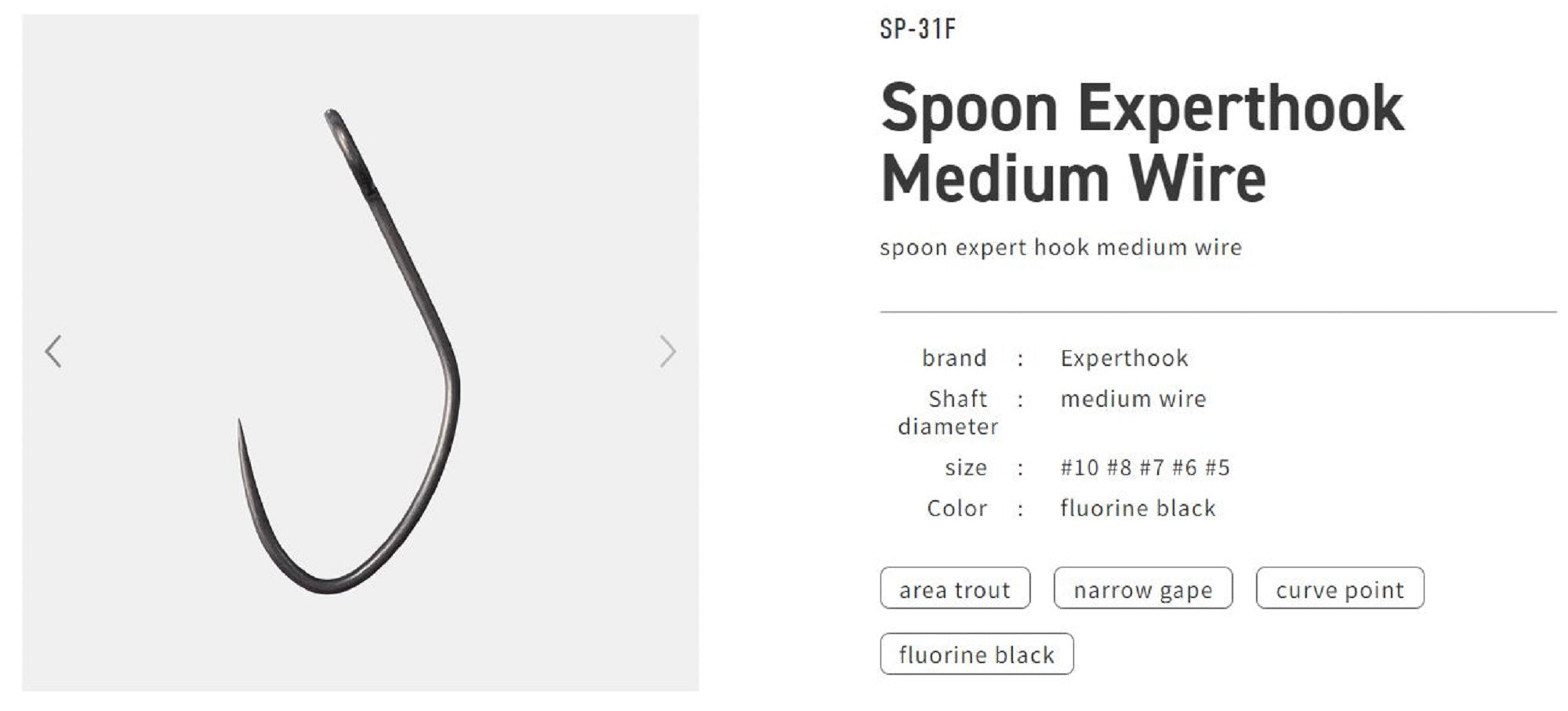Select the 'narrow gape' tag
The width and height of the screenshot is (1568, 711).
pyautogui.click(x=1144, y=590)
